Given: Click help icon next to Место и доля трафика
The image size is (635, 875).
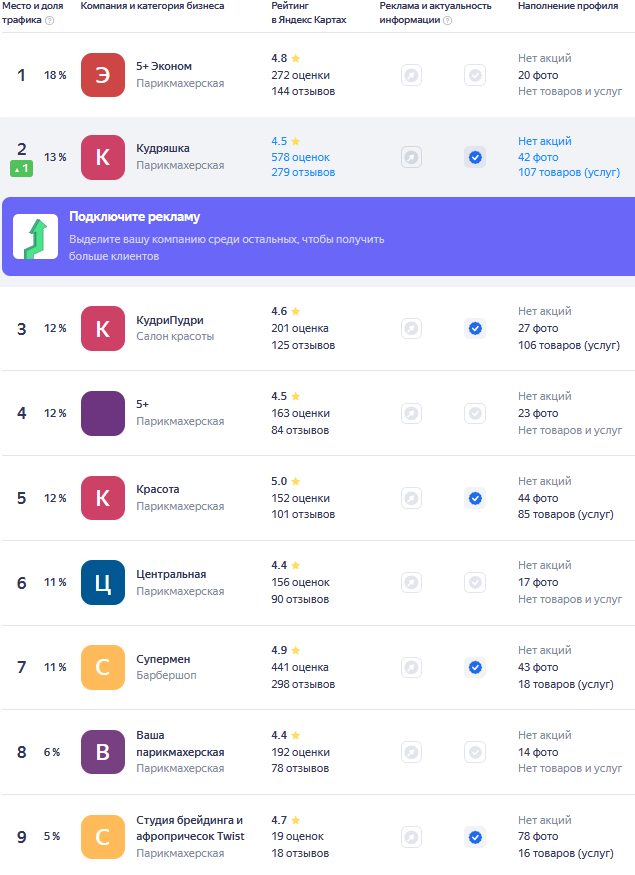Looking at the screenshot, I should [49, 21].
